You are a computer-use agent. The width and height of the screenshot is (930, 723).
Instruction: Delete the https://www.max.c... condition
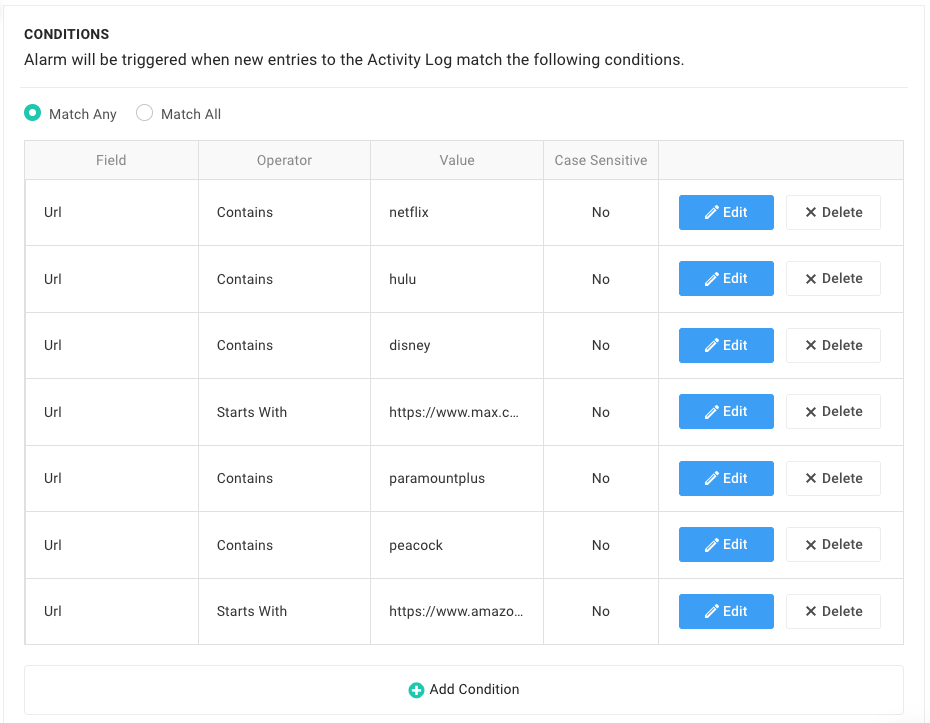coord(833,412)
